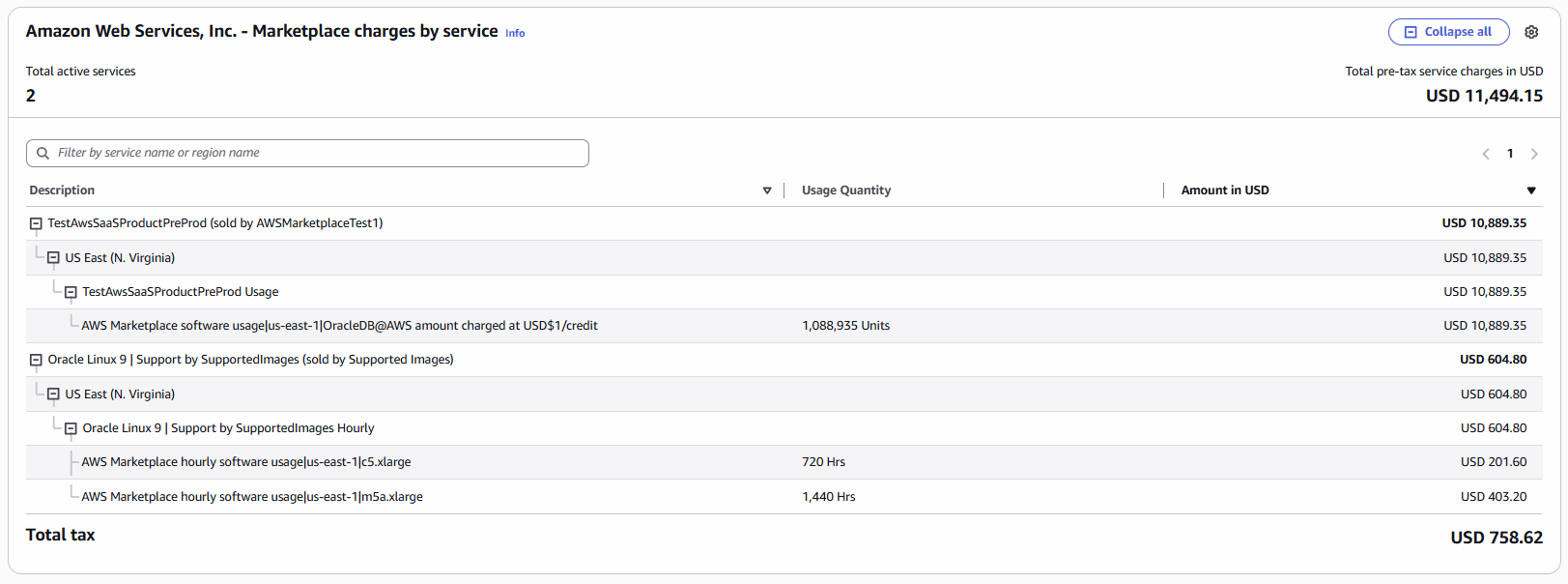Select the c5.xlarge hourly software usage row
The width and height of the screenshot is (1568, 584).
[246, 462]
